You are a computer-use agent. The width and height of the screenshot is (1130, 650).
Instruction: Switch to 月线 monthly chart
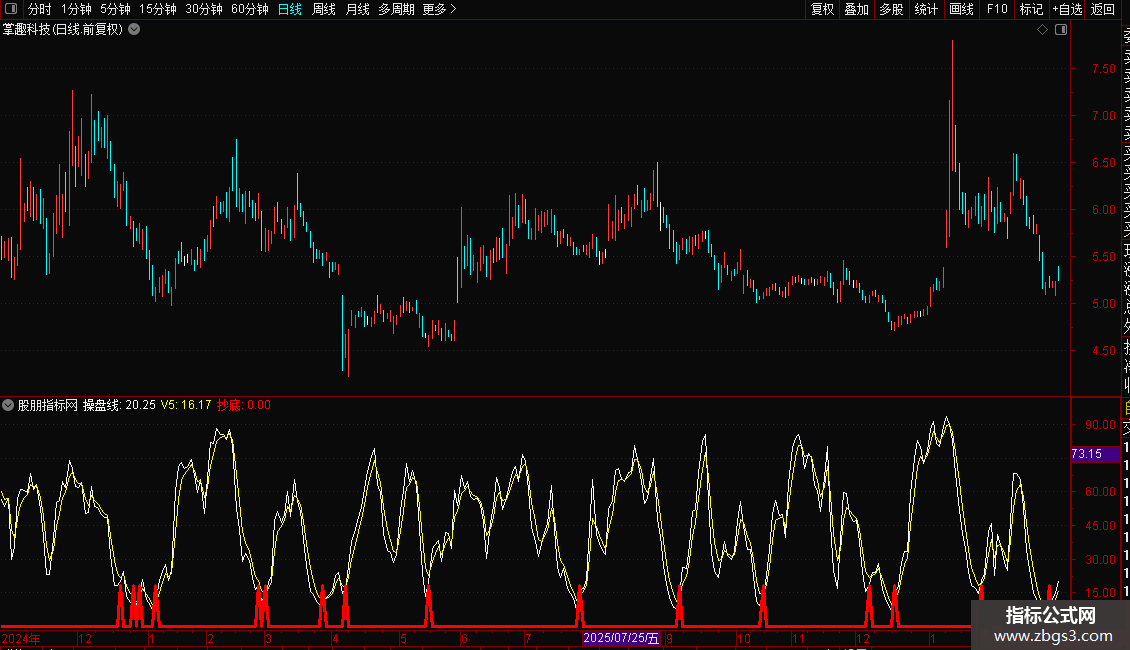pyautogui.click(x=357, y=9)
